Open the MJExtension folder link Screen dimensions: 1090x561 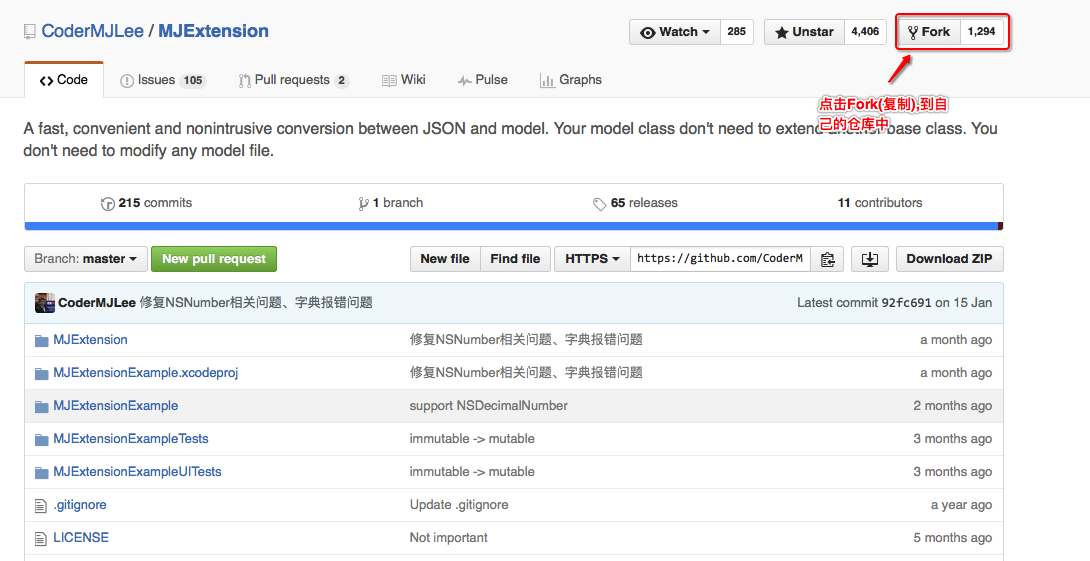click(x=90, y=340)
